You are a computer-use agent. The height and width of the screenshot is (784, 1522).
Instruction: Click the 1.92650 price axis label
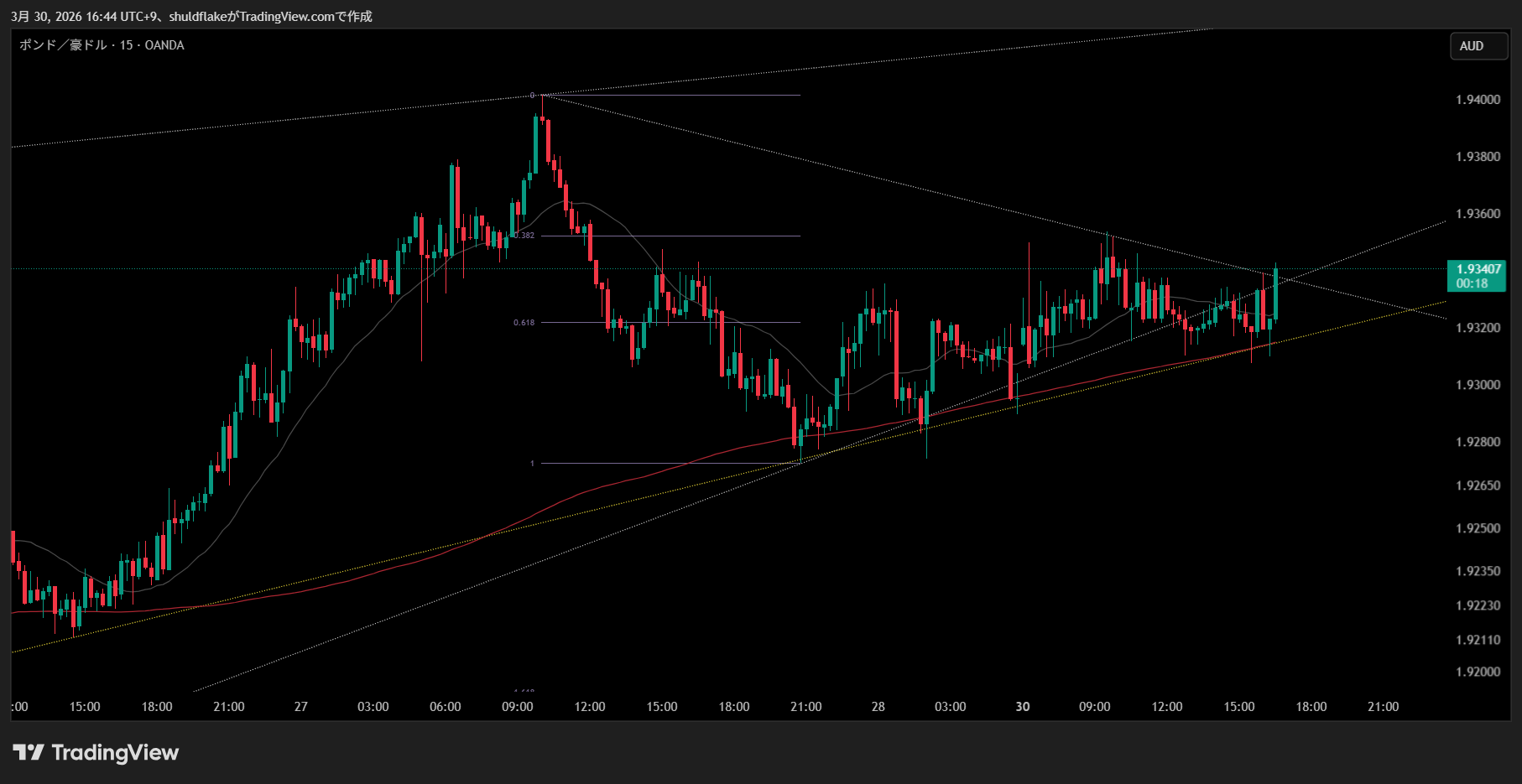(x=1478, y=485)
